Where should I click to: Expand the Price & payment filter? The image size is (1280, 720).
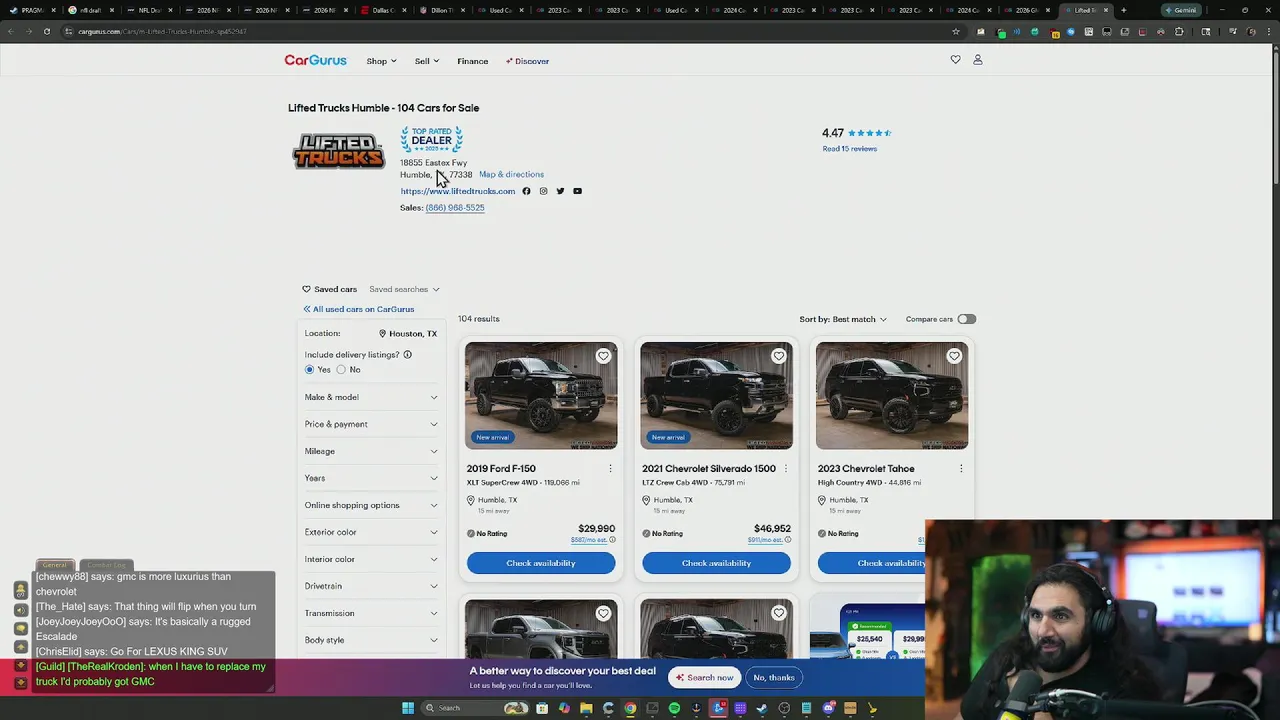(x=371, y=424)
